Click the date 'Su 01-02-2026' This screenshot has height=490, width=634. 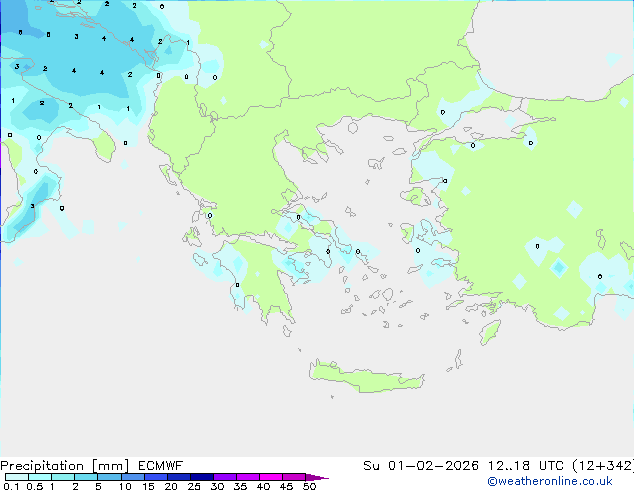(x=421, y=466)
